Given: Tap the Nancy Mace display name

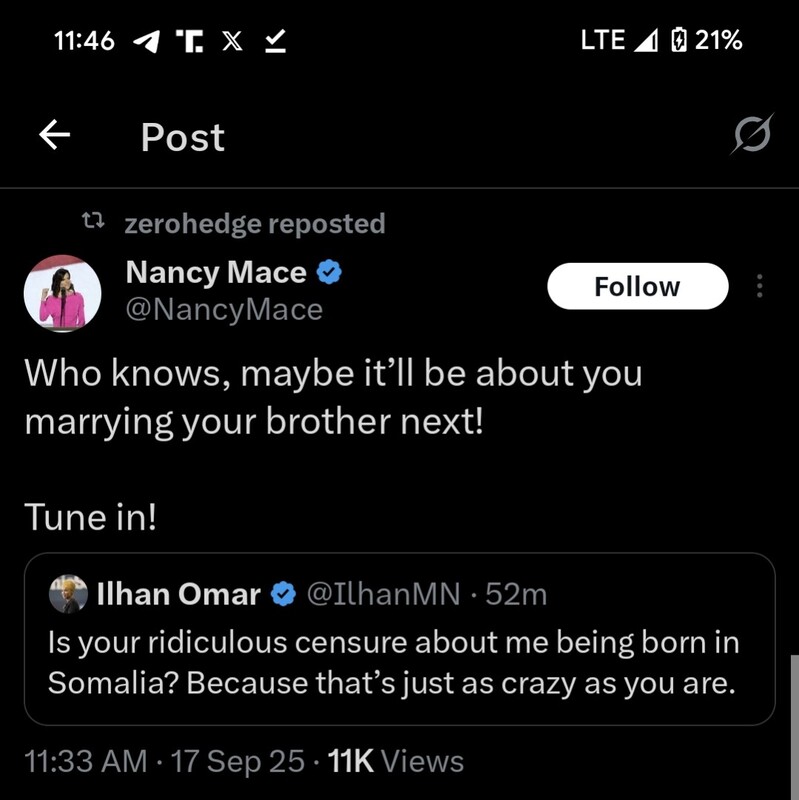Looking at the screenshot, I should [216, 271].
